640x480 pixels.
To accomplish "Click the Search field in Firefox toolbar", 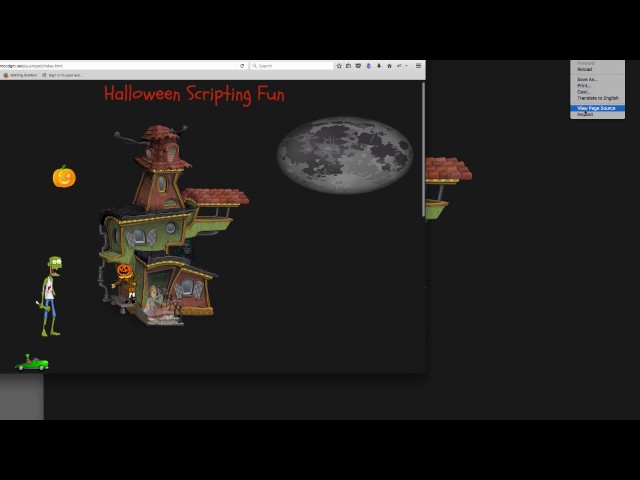I will click(x=292, y=66).
